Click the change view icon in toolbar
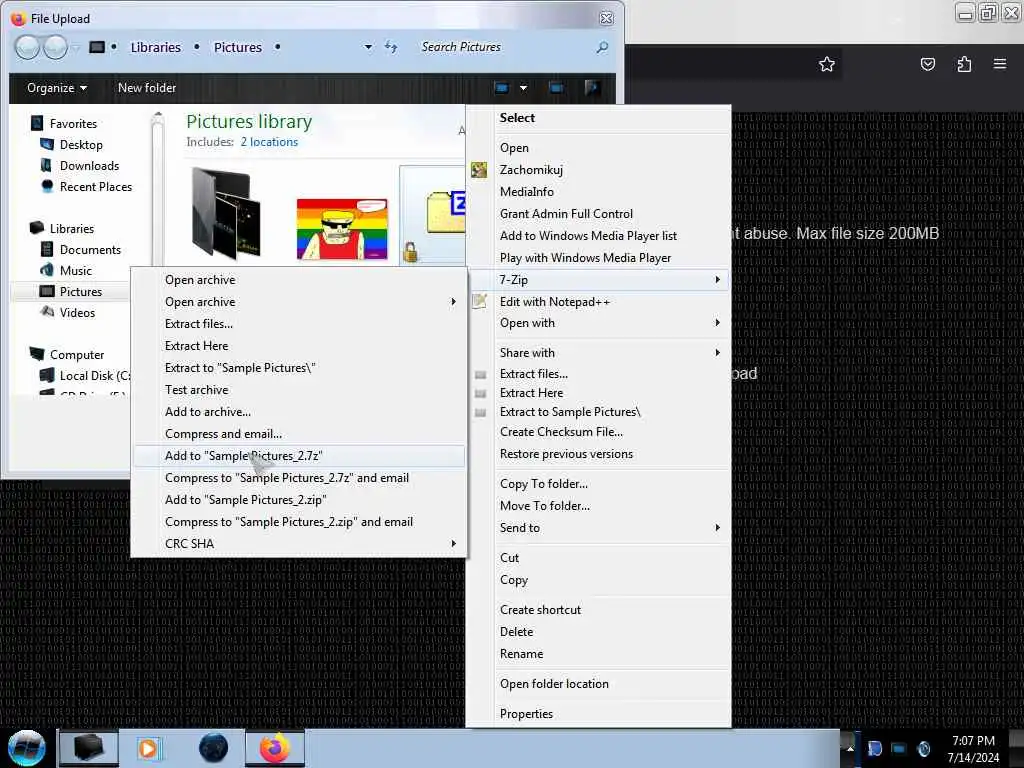Image resolution: width=1024 pixels, height=768 pixels. 502,88
